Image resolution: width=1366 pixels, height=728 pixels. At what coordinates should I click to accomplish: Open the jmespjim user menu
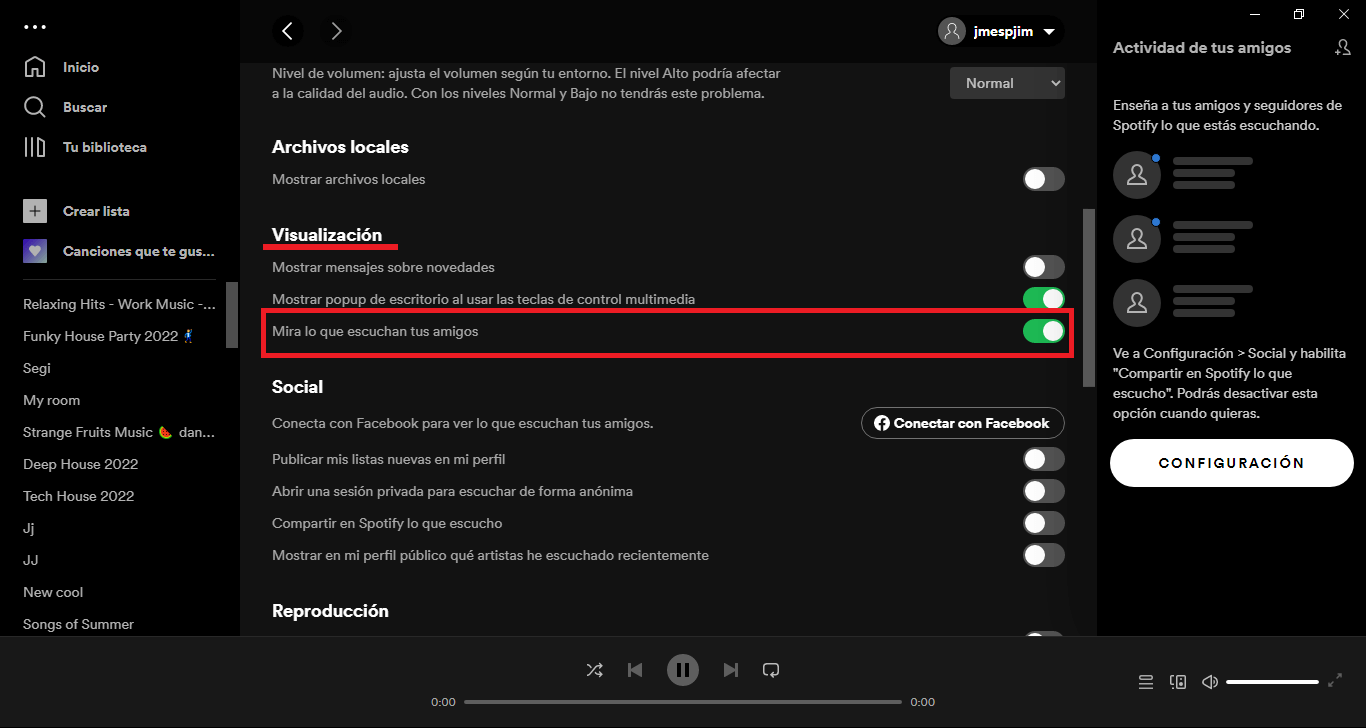1000,31
